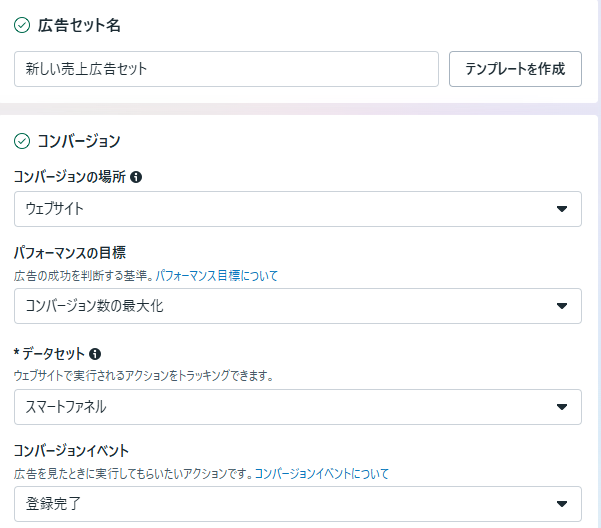
Task: Click the green checkmark beside コンバージョン heading
Action: [x=22, y=141]
